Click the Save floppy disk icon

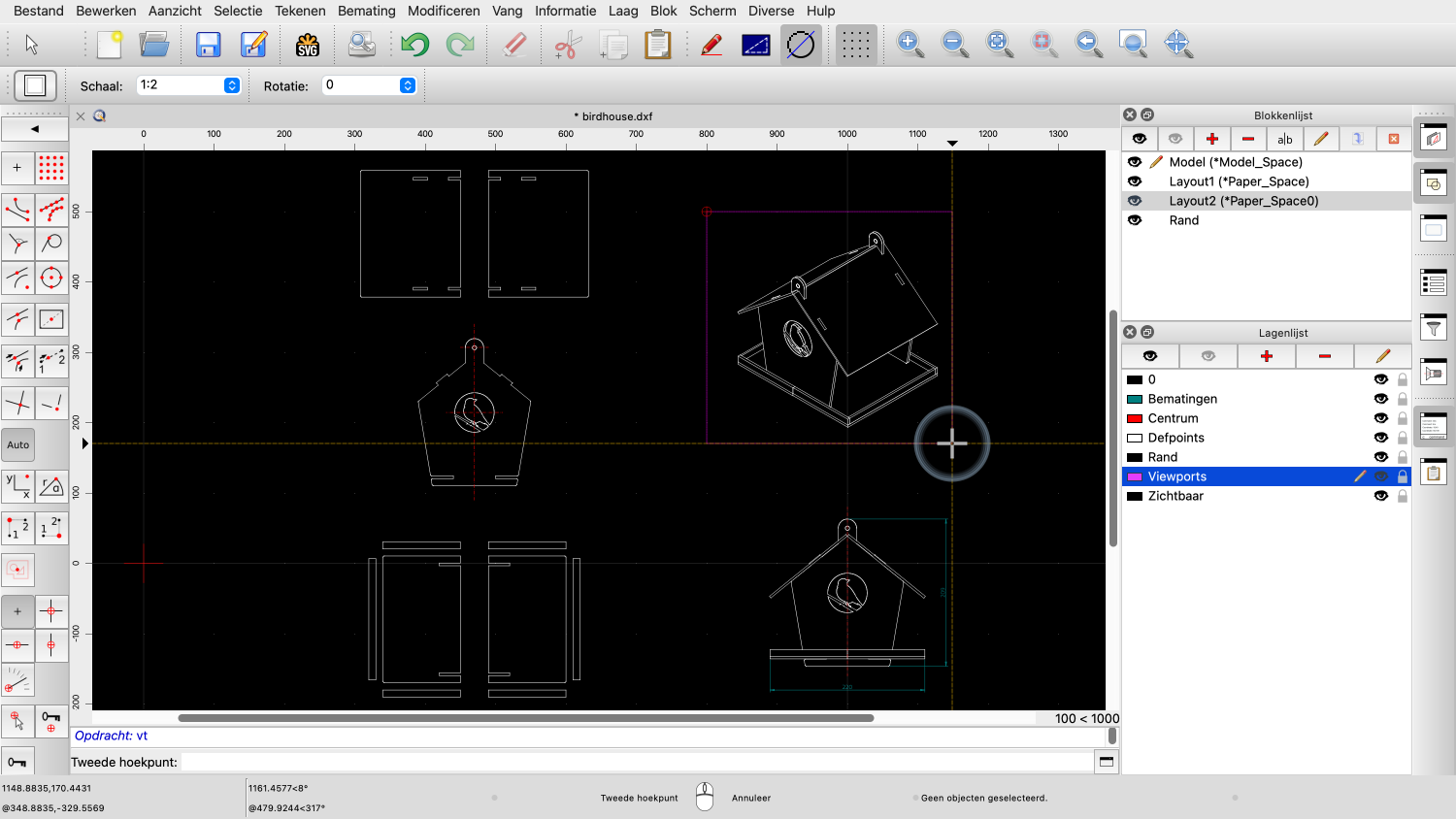[208, 45]
